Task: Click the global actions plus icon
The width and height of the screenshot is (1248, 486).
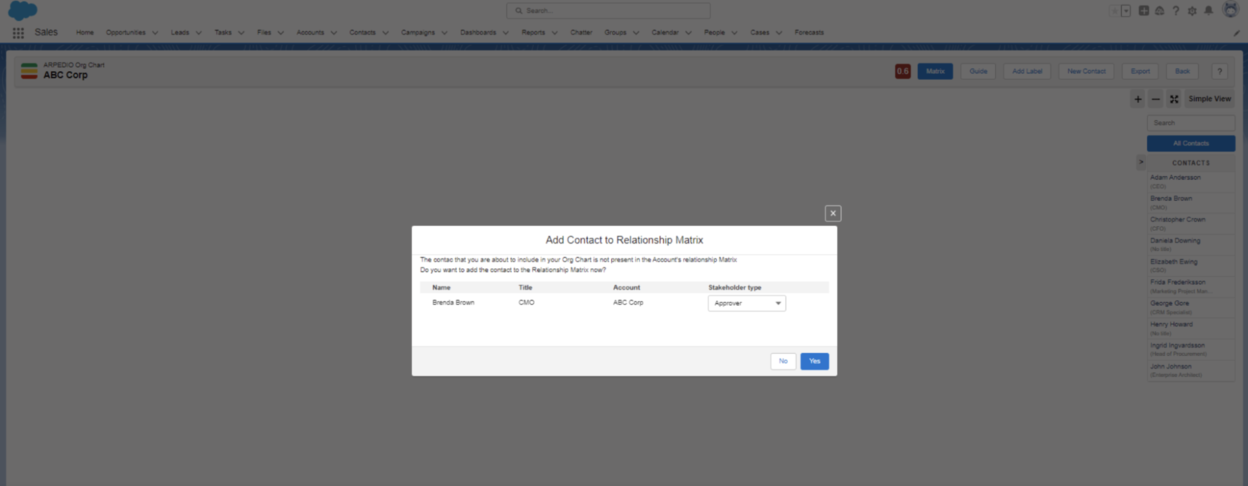Action: [x=1144, y=11]
